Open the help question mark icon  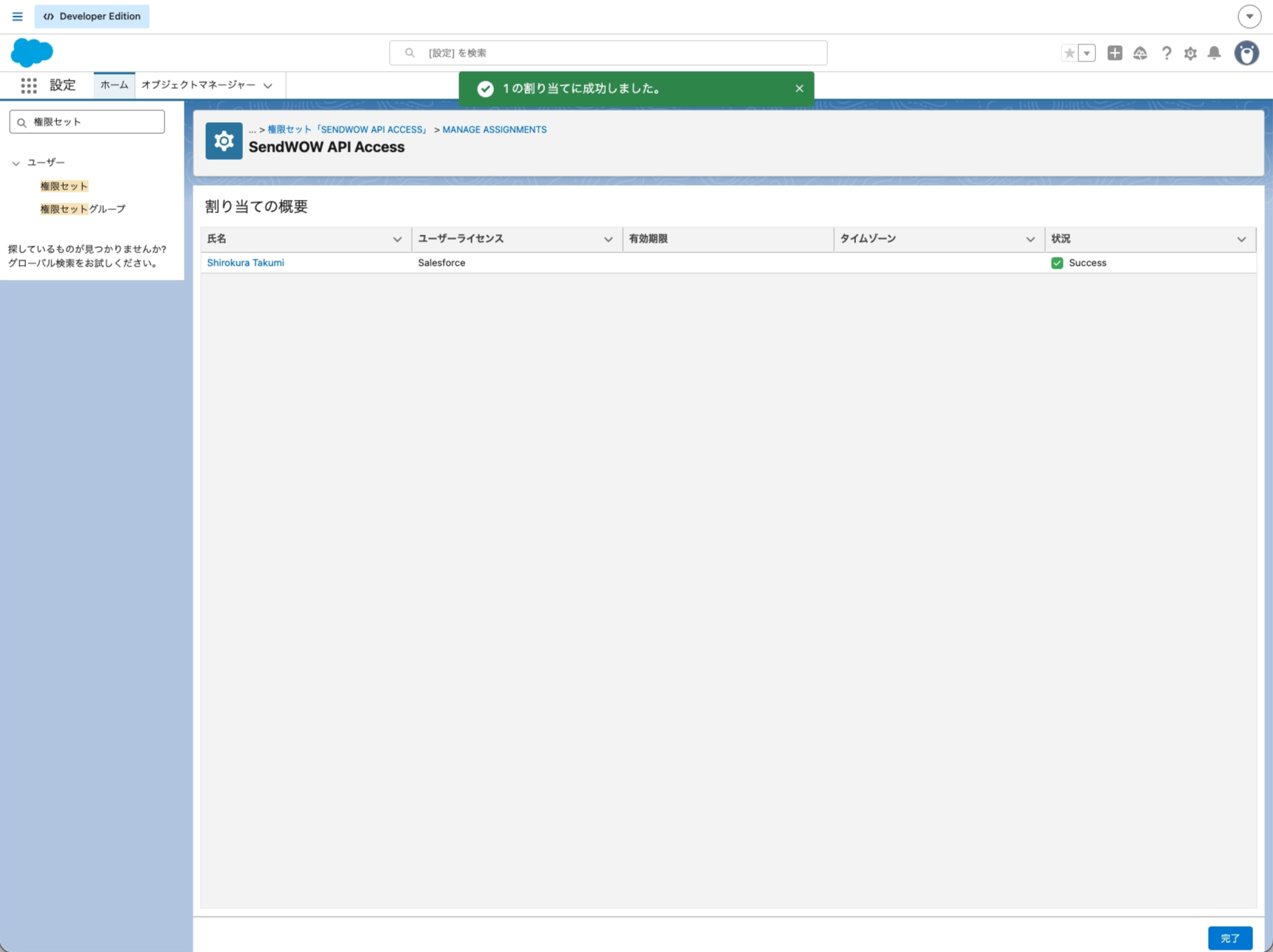click(1166, 53)
